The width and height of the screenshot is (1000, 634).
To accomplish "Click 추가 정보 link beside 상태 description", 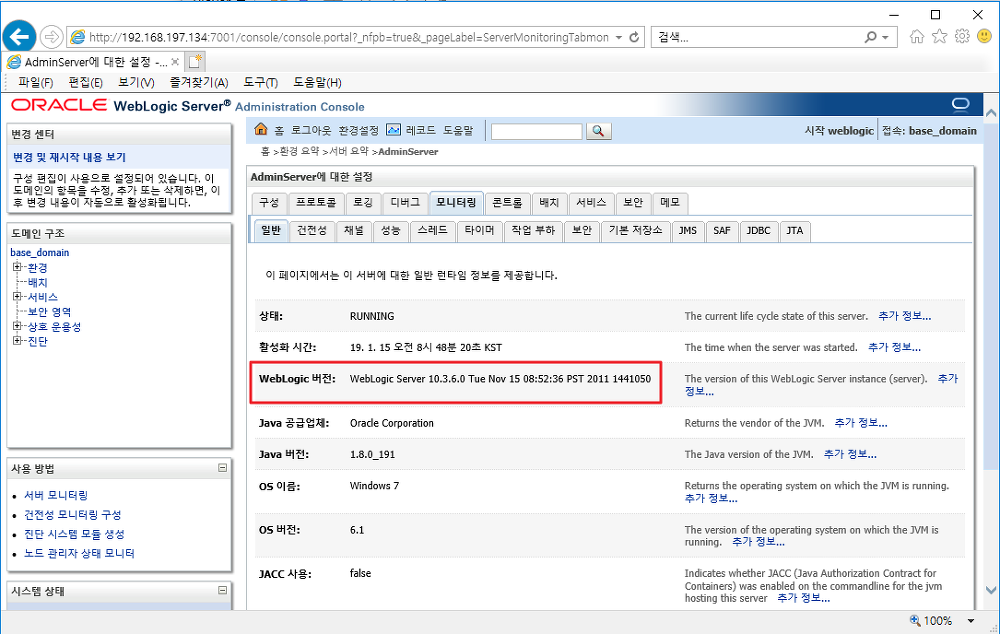I will click(x=904, y=316).
